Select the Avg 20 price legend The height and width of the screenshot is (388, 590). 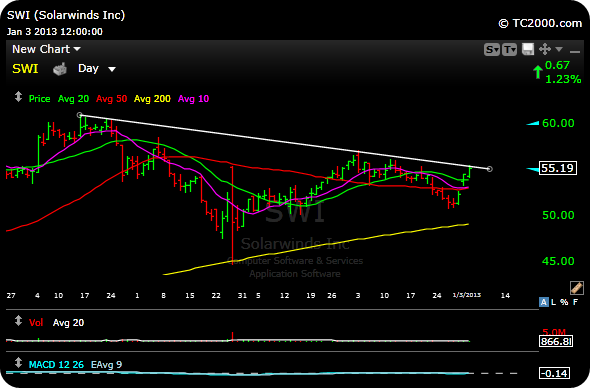click(73, 99)
